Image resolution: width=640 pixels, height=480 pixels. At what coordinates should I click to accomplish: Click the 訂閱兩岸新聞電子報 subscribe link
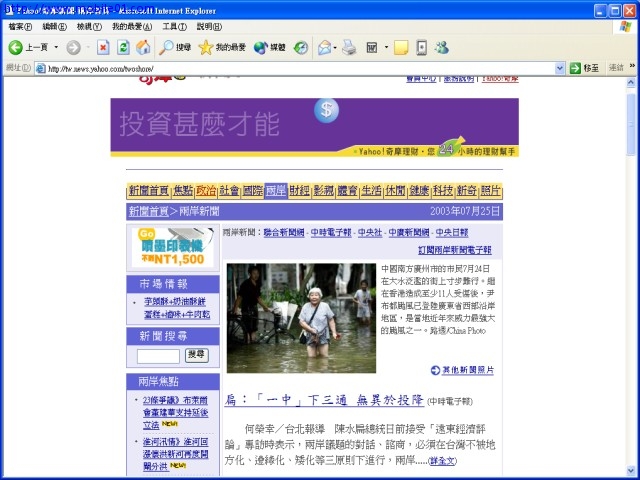[x=455, y=250]
